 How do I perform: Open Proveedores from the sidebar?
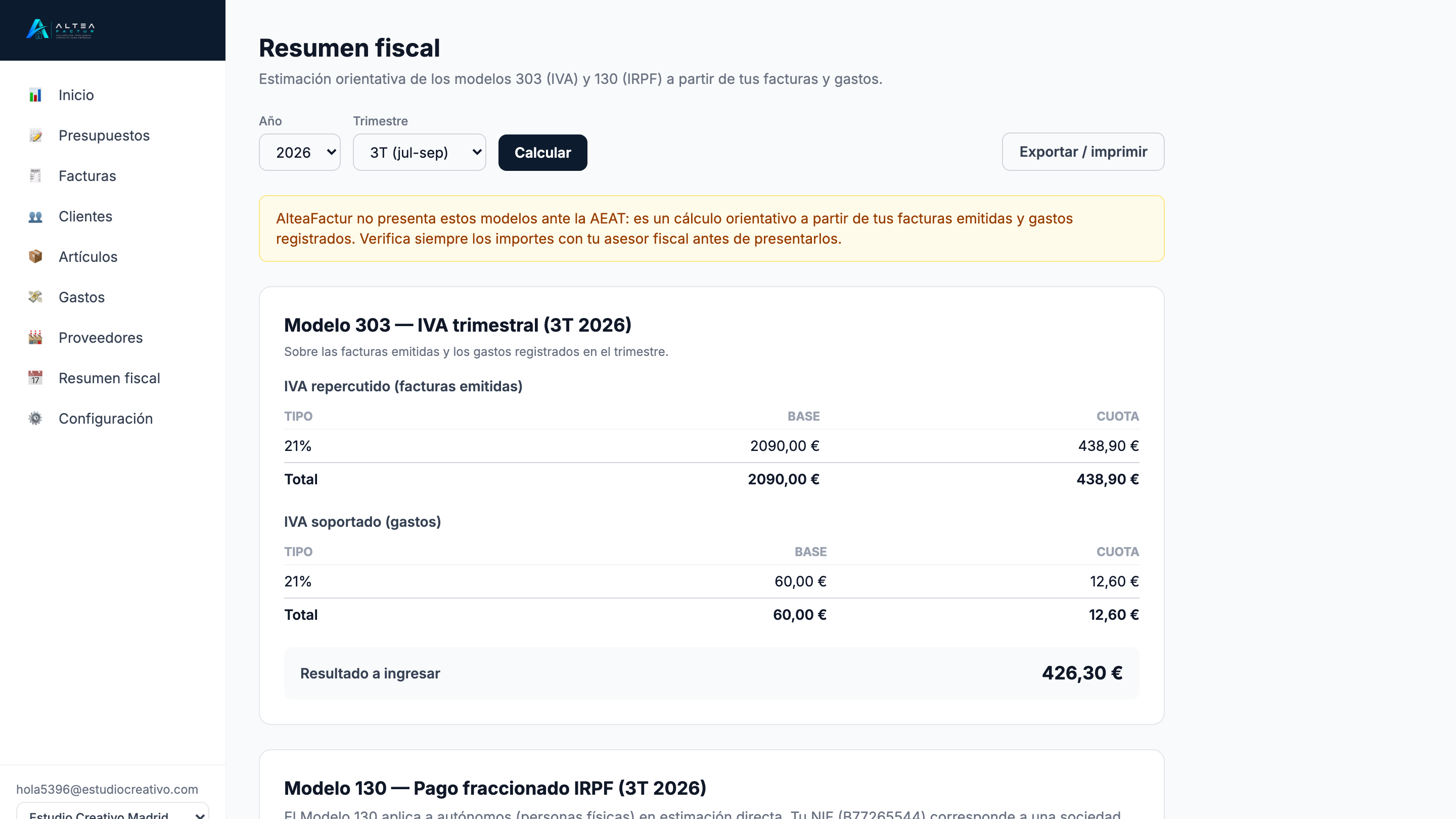tap(101, 337)
